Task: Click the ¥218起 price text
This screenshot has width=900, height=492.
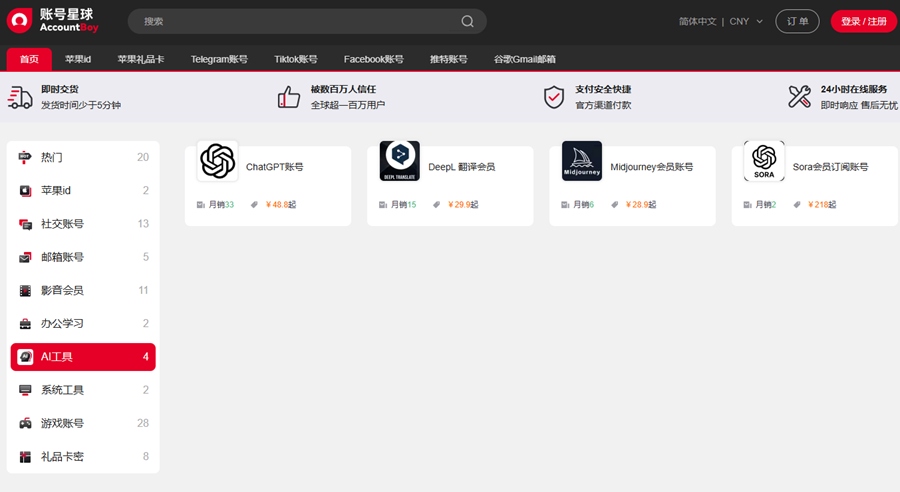Action: point(821,204)
